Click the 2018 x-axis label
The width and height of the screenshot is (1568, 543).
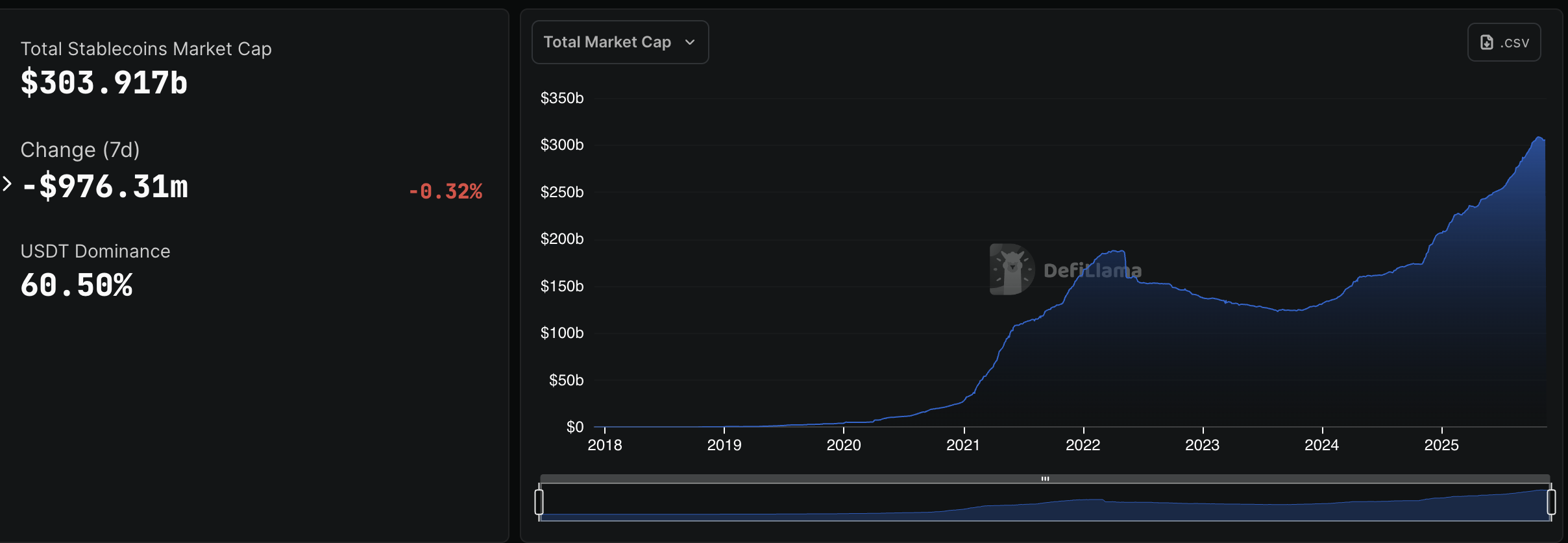click(604, 445)
